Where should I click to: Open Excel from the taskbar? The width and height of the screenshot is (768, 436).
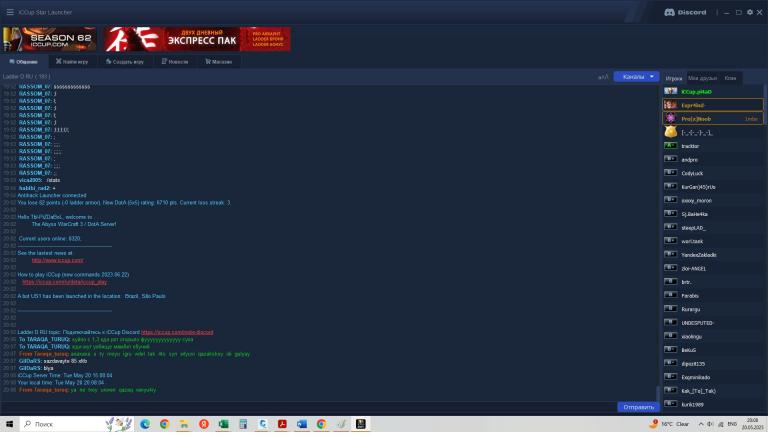click(x=223, y=424)
